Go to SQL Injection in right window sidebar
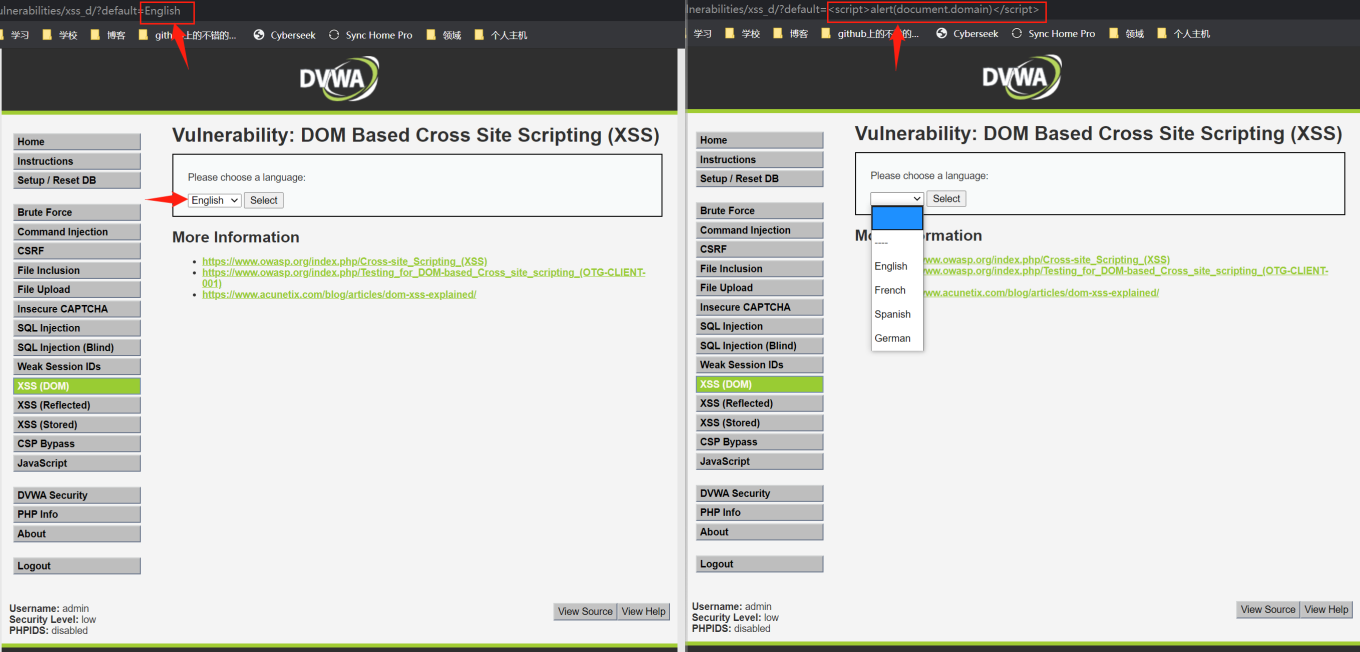 [x=760, y=326]
